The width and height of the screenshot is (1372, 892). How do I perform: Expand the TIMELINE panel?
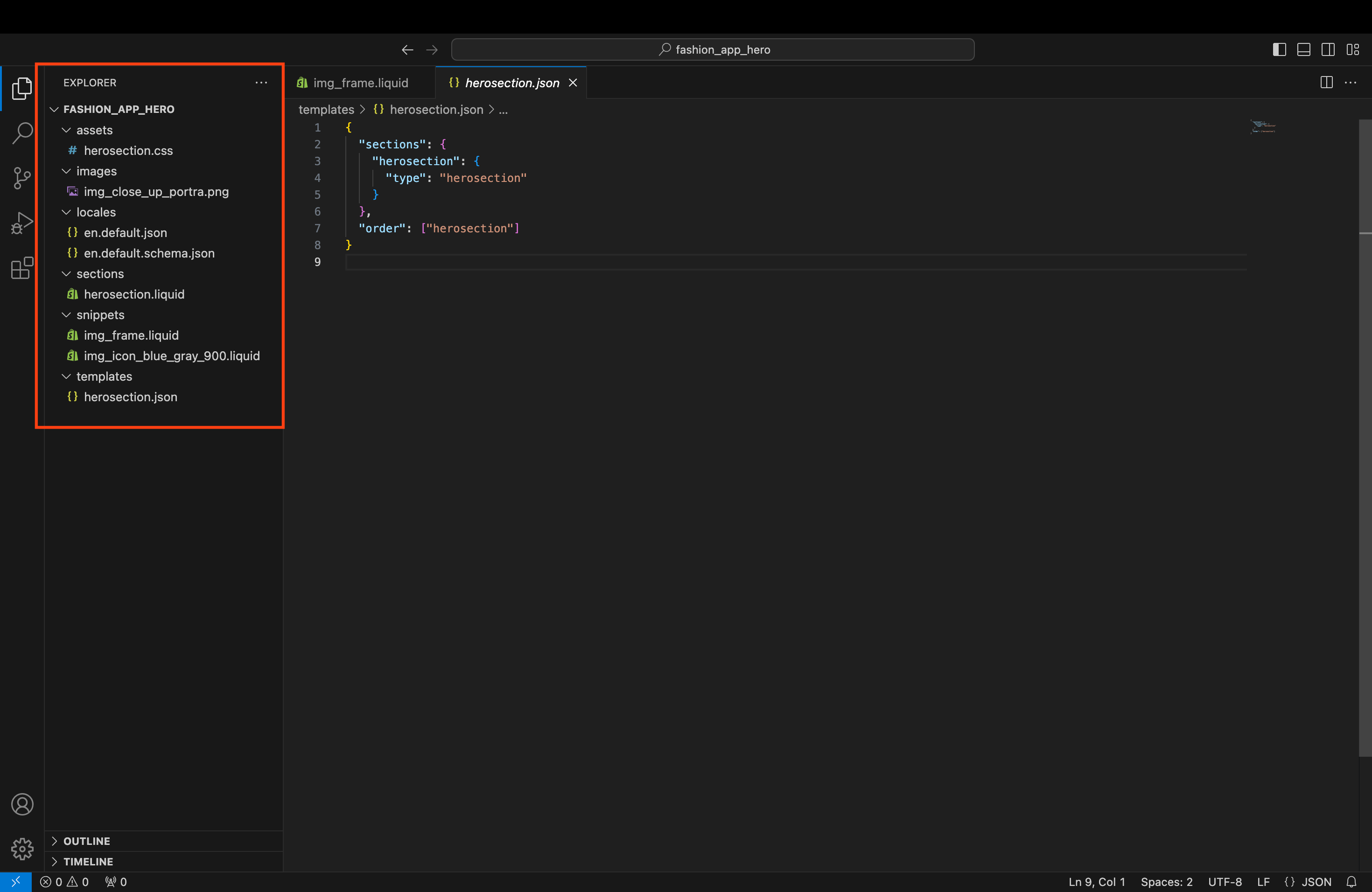164,862
